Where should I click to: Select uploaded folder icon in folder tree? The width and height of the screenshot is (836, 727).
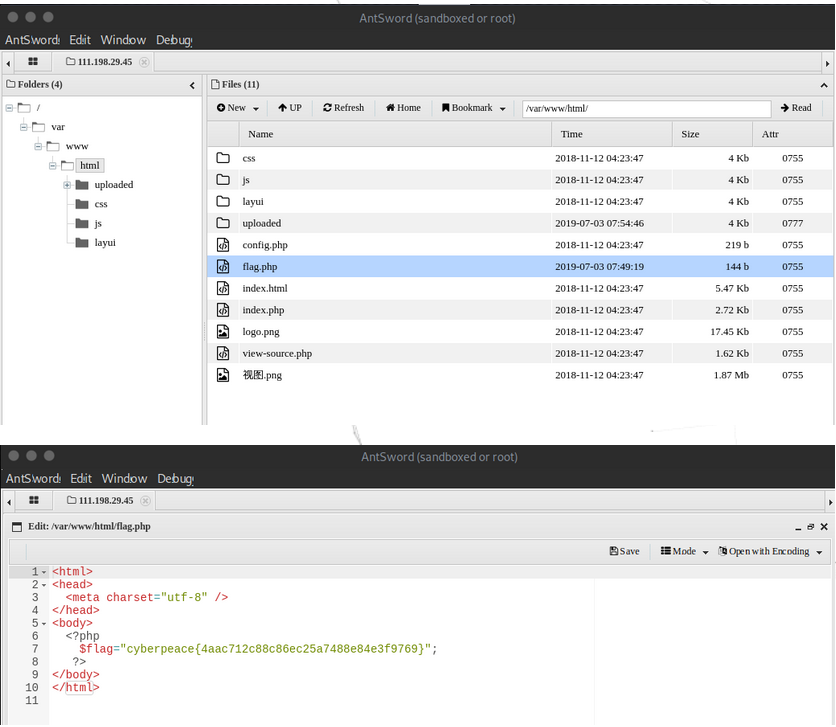(x=82, y=185)
